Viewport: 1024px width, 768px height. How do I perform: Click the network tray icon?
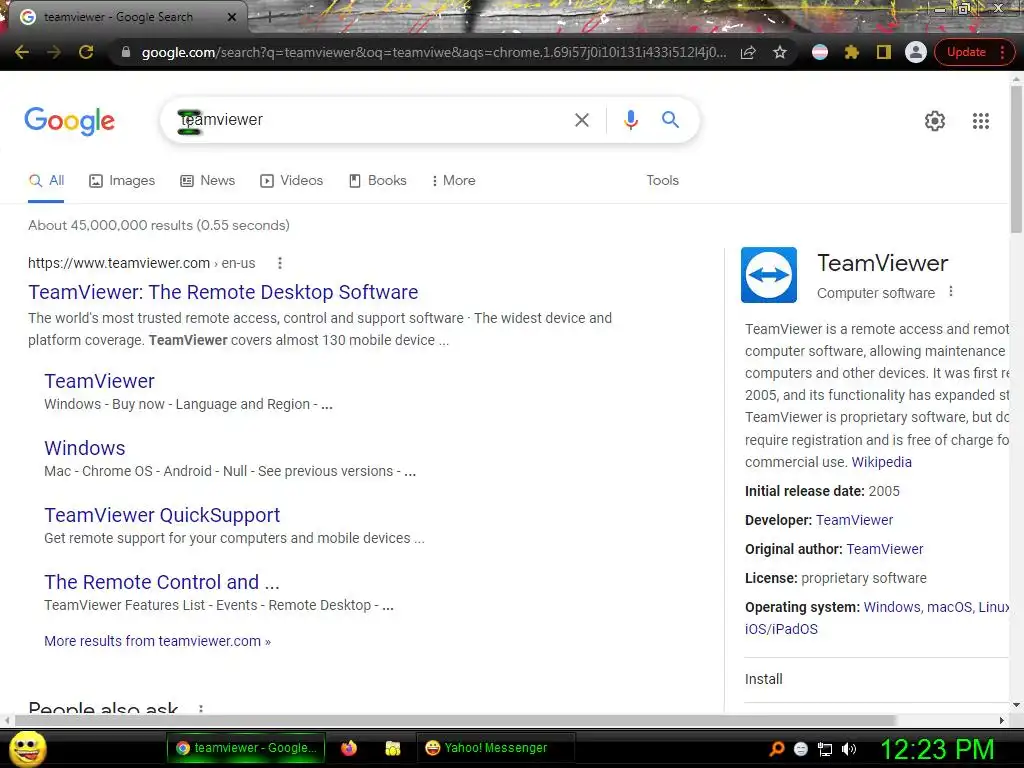pos(825,750)
